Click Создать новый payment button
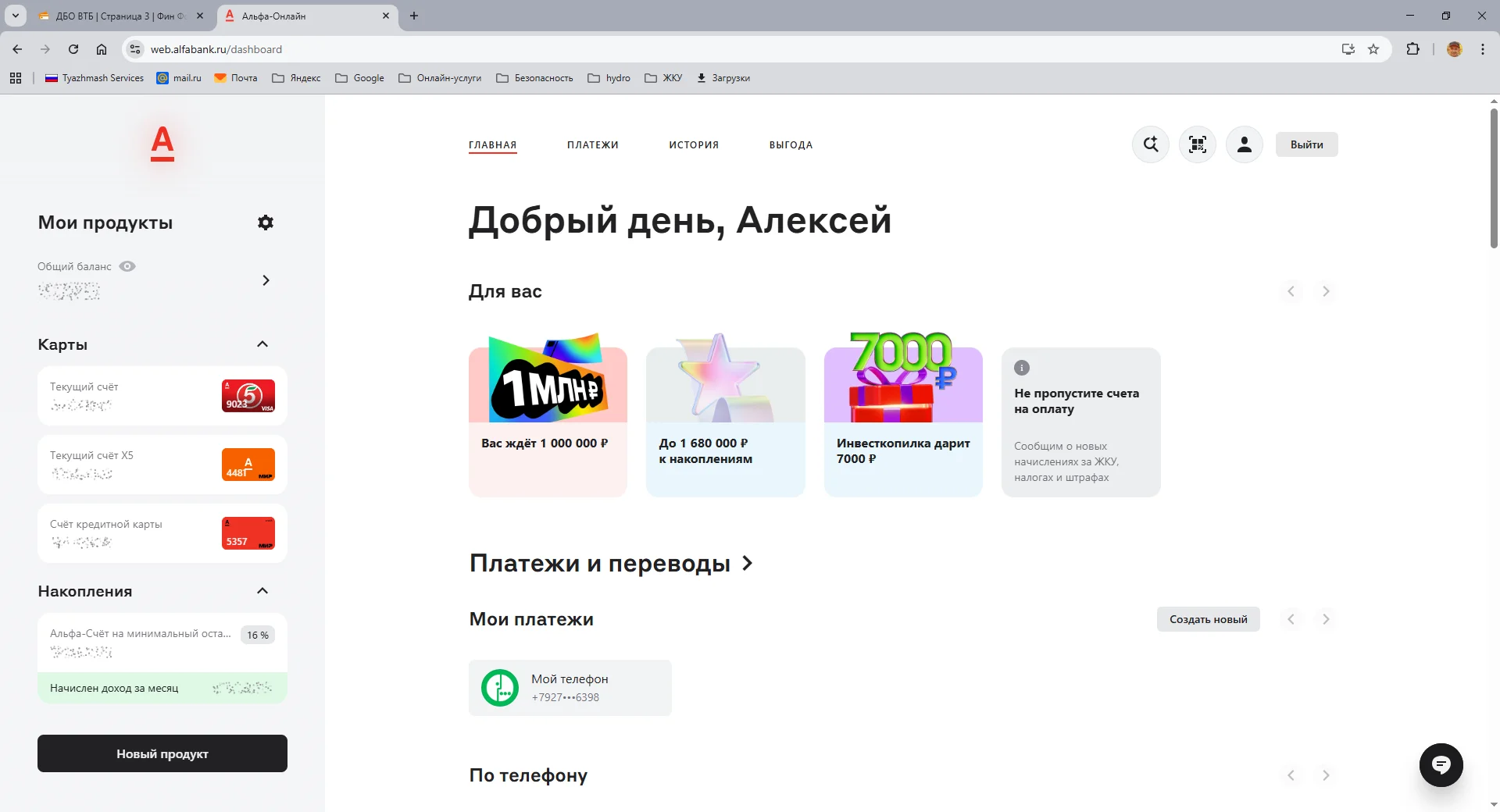 click(1209, 619)
